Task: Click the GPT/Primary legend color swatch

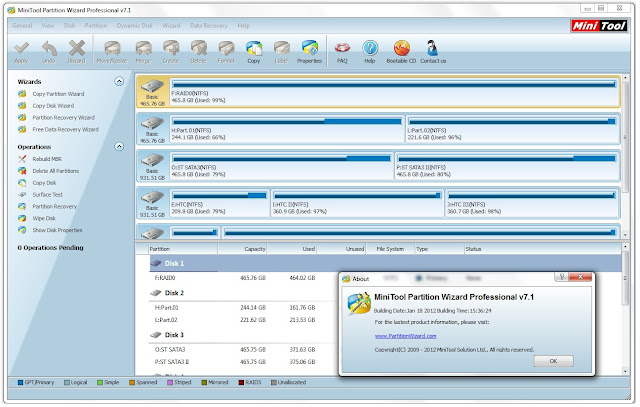Action: 20,383
